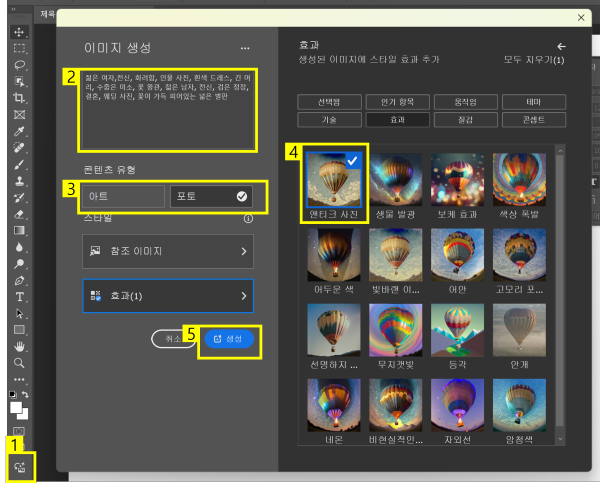This screenshot has width=600, height=483.
Task: Toggle Quick Mask mode icon
Action: (19, 431)
